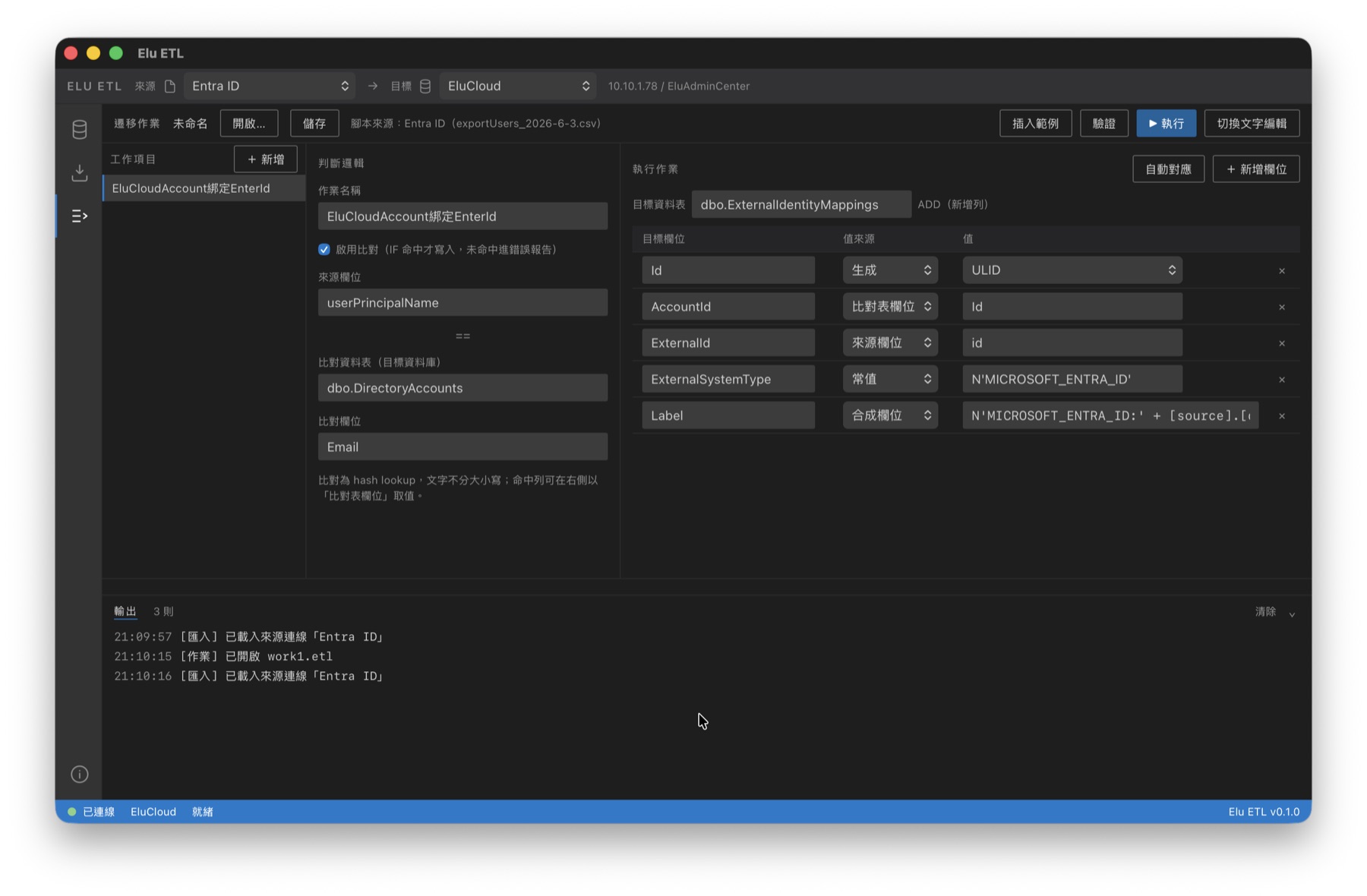Viewport: 1367px width, 896px height.
Task: Click the 驗證 validate button
Action: click(1103, 123)
